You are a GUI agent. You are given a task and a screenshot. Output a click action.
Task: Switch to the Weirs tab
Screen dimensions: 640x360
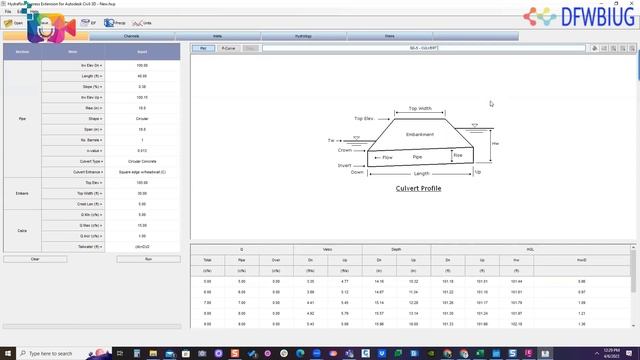pos(389,36)
